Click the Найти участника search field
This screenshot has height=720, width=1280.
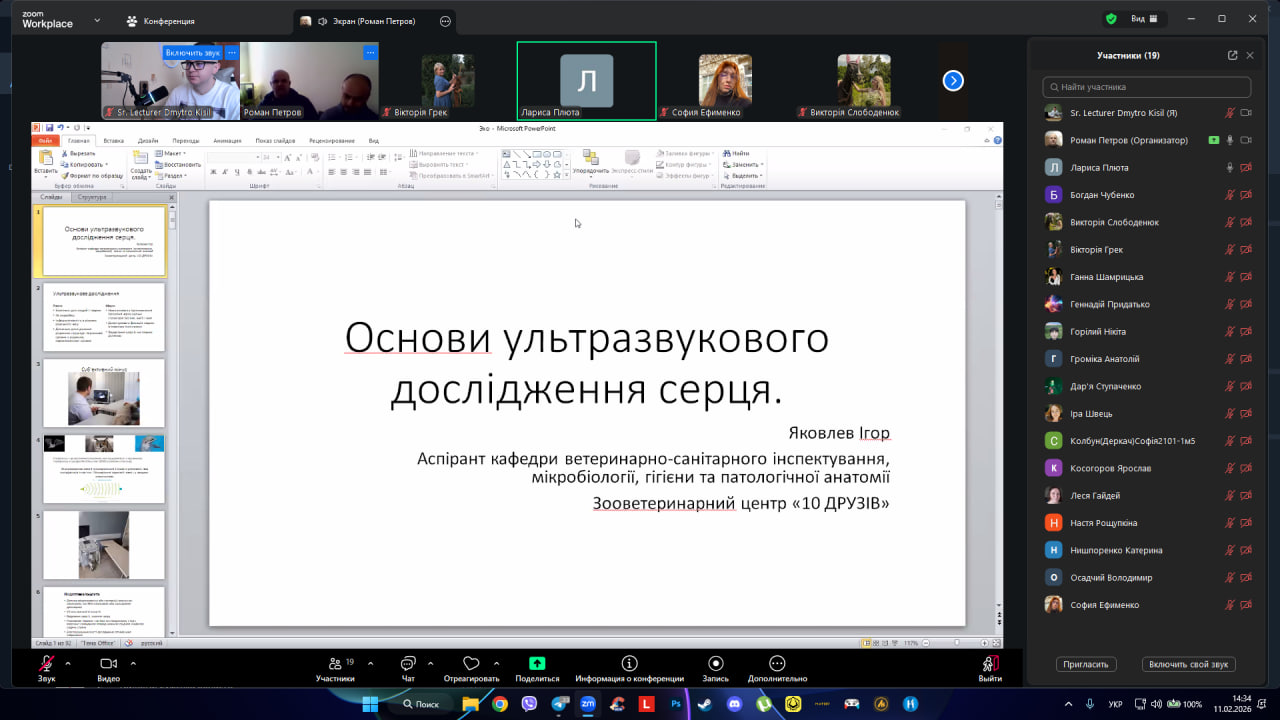tap(1146, 87)
